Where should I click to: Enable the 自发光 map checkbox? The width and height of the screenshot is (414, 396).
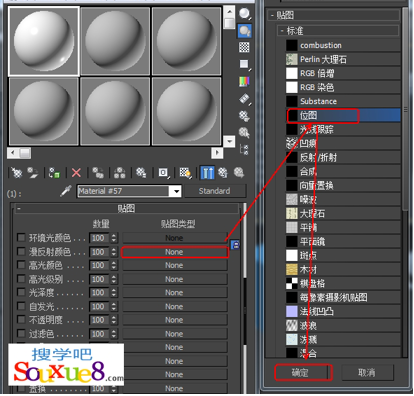(21, 306)
